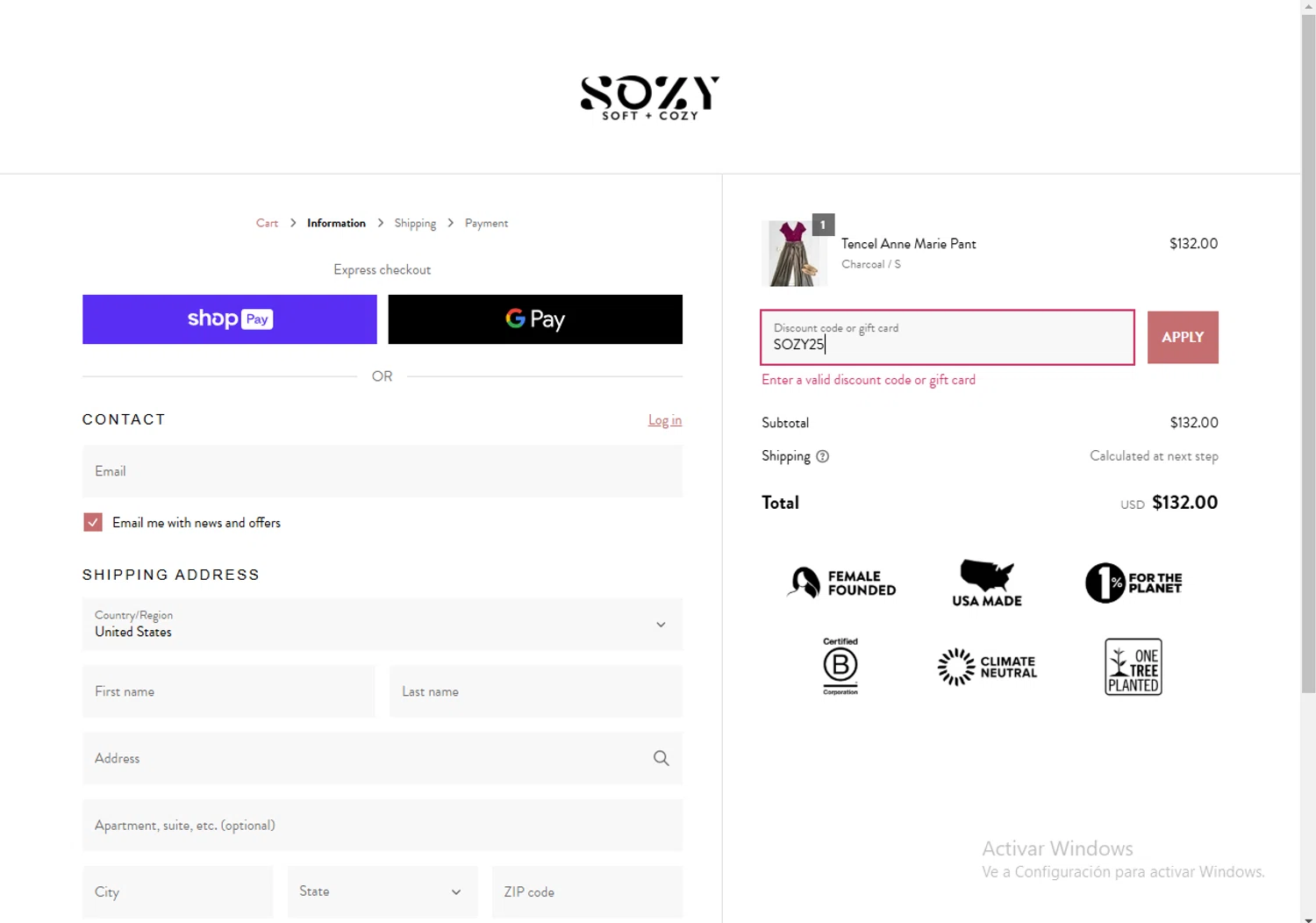1316x923 pixels.
Task: Uncheck Email me with news and offers
Action: tap(93, 522)
